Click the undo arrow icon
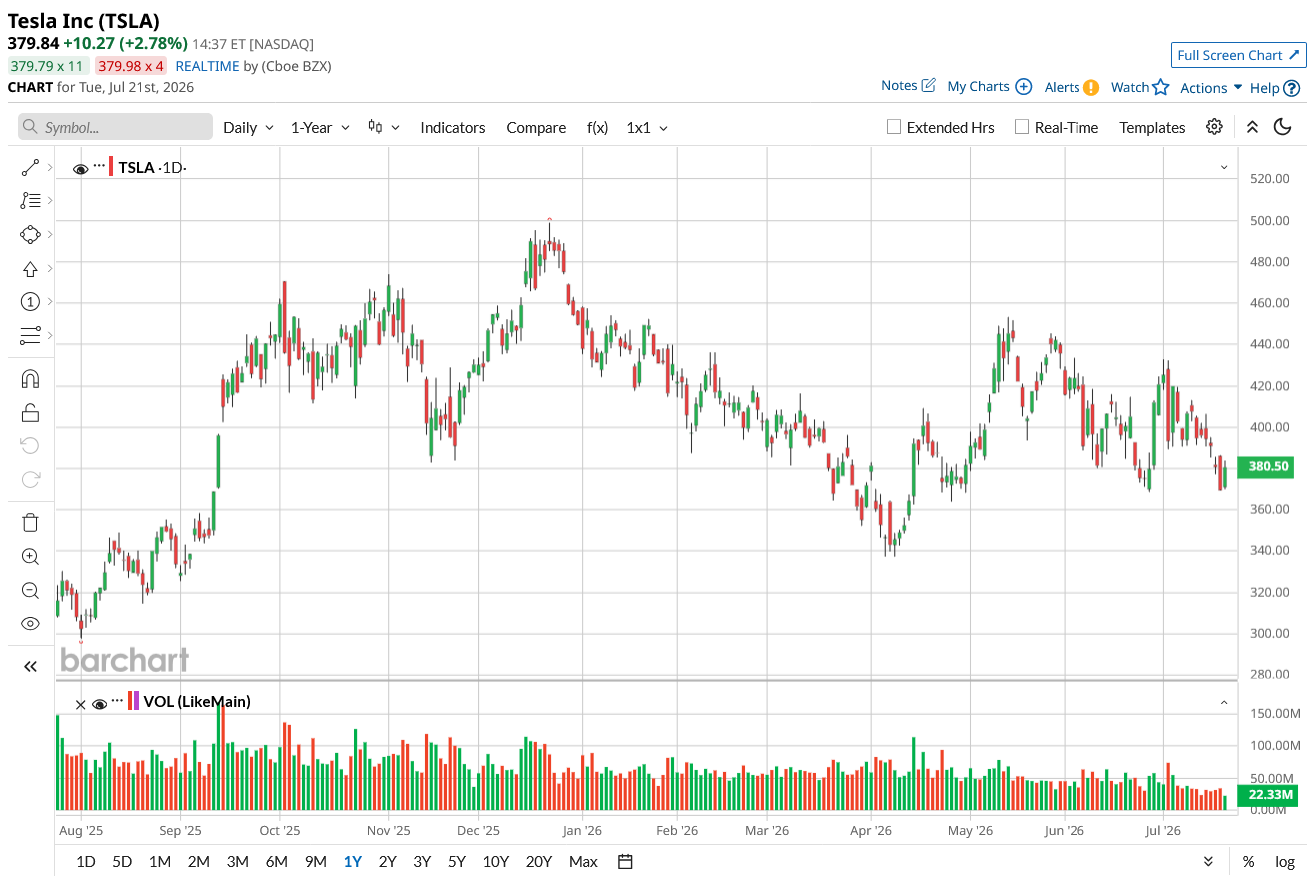The width and height of the screenshot is (1308, 876). click(30, 445)
